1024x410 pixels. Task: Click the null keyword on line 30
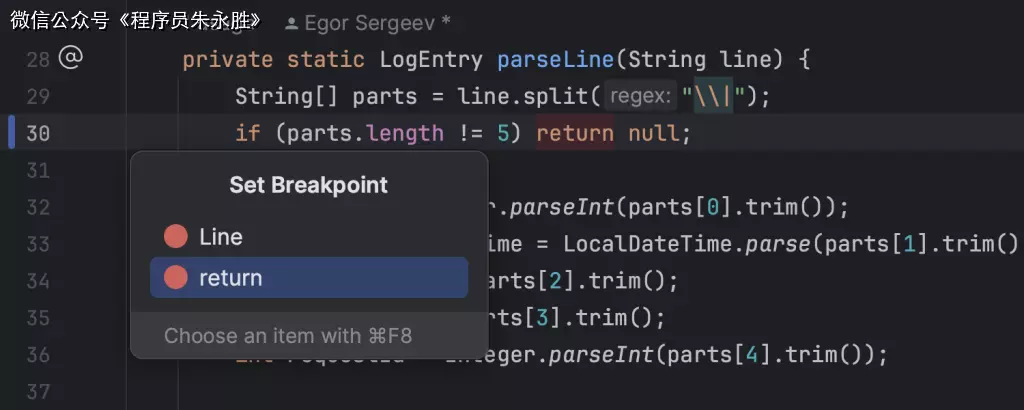coord(654,133)
